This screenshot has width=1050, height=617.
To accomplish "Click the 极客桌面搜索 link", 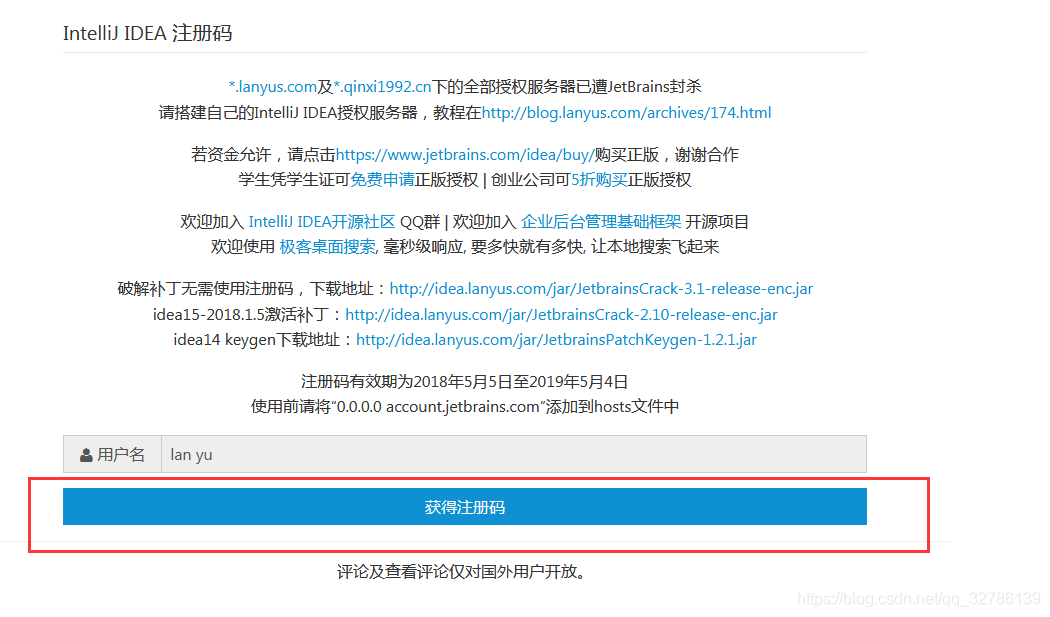I will 327,247.
